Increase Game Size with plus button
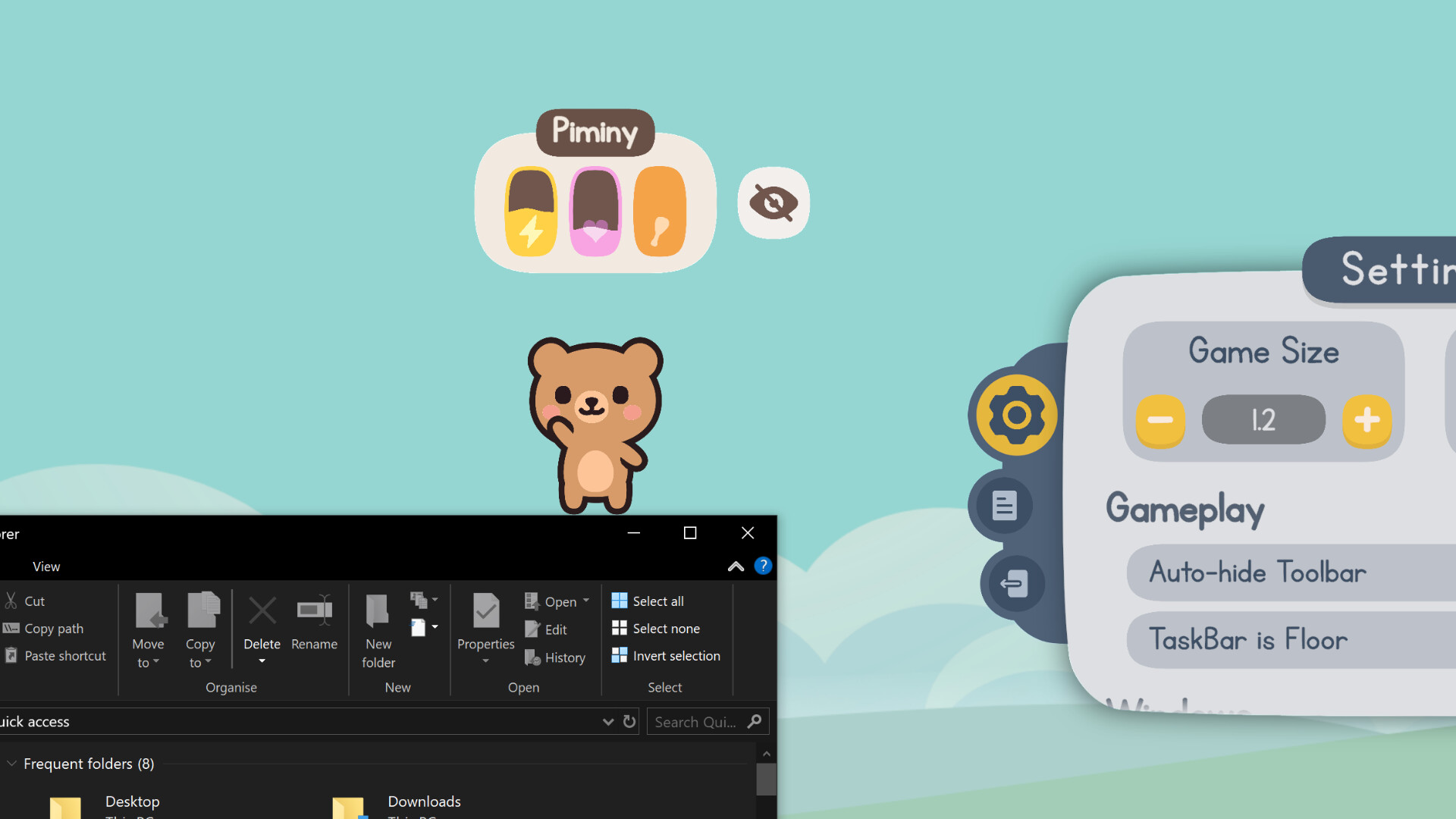Screen dimensions: 1456x819 [x=1367, y=419]
